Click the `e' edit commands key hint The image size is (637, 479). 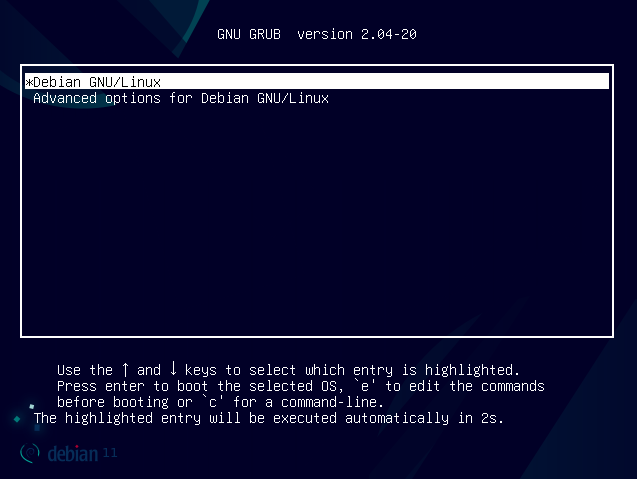(x=393, y=386)
